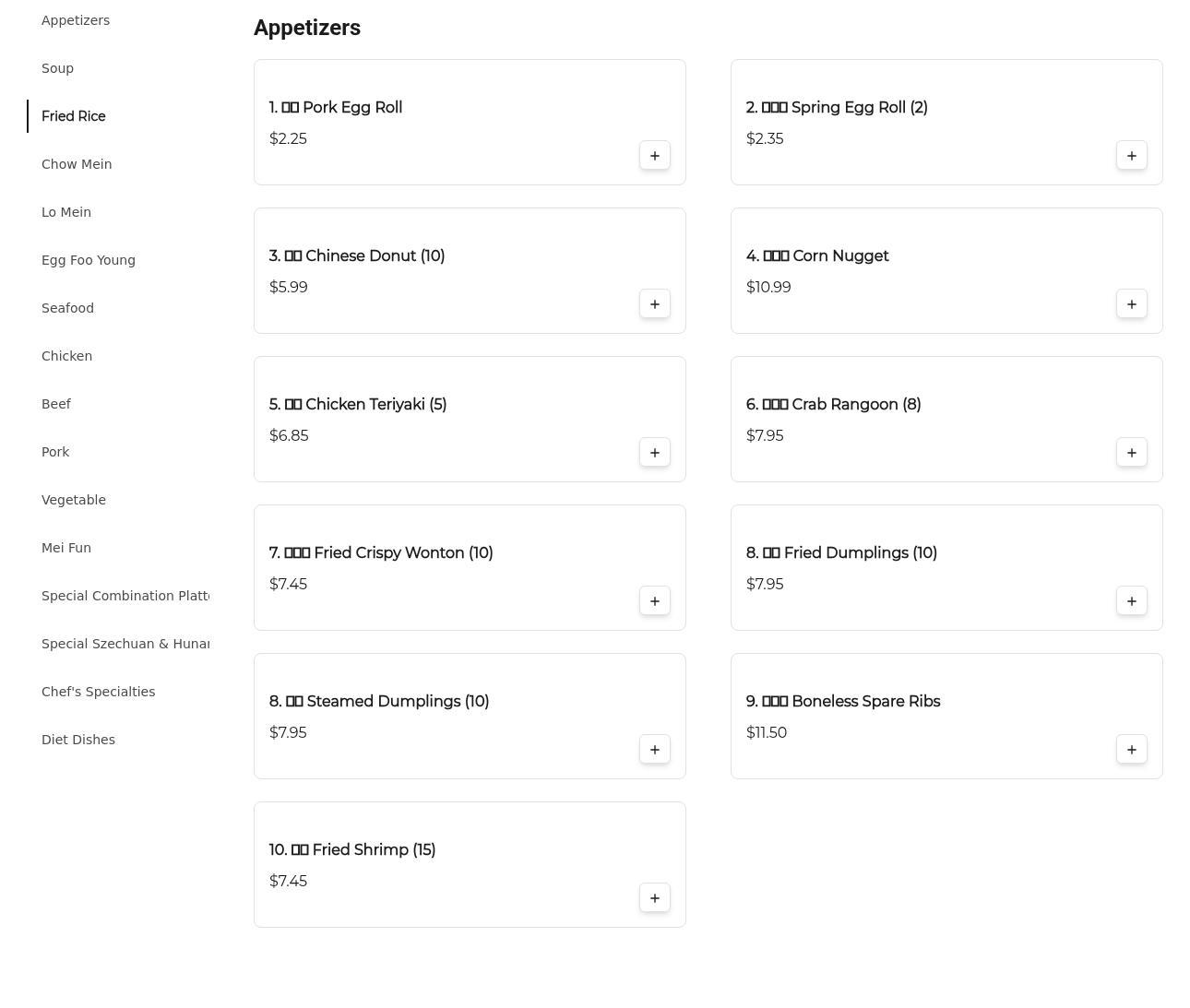Viewport: 1190px width, 1008px height.
Task: Select the Fried Rice category
Action: [74, 116]
